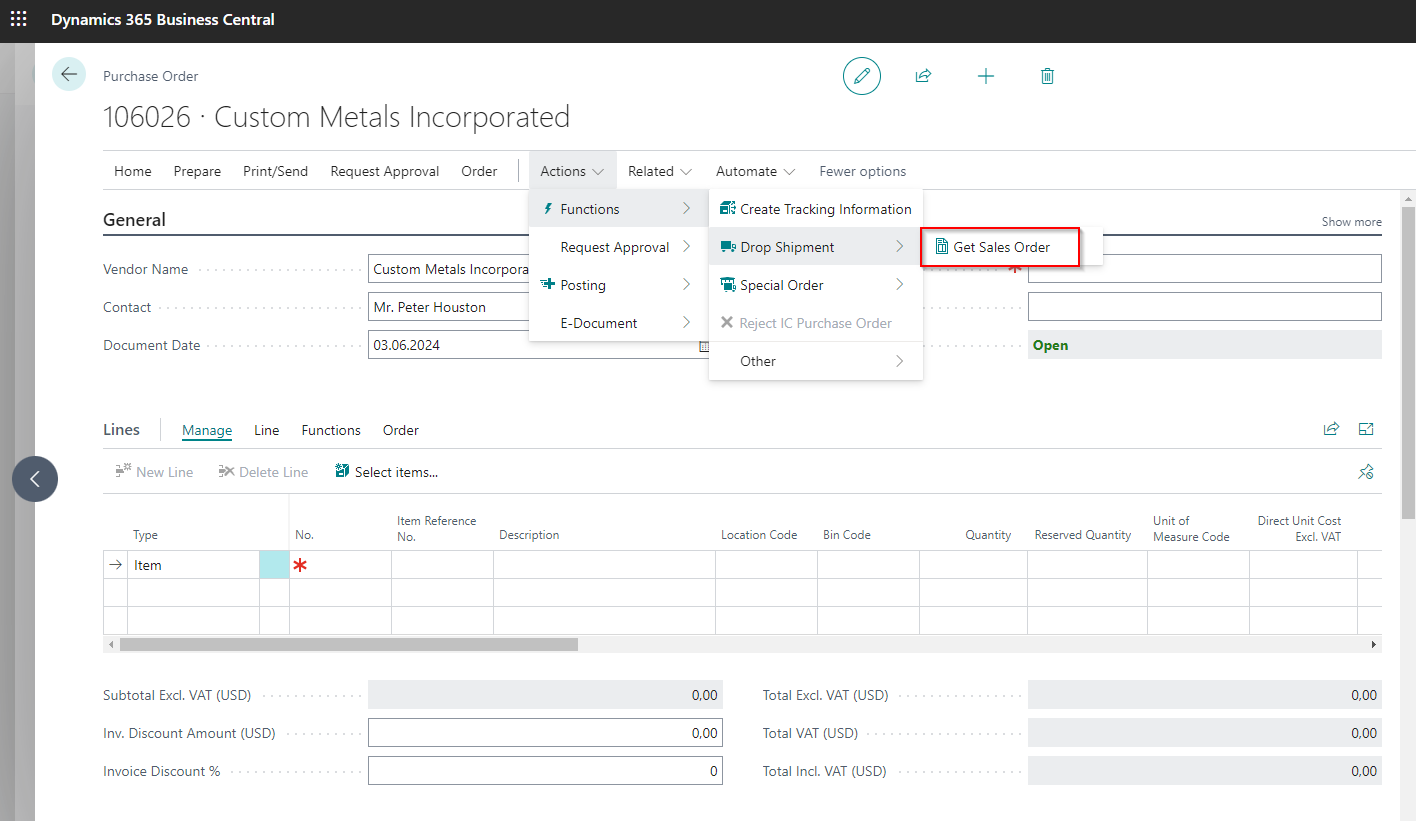1416x821 pixels.
Task: Expand the E-Document submenu
Action: point(619,323)
